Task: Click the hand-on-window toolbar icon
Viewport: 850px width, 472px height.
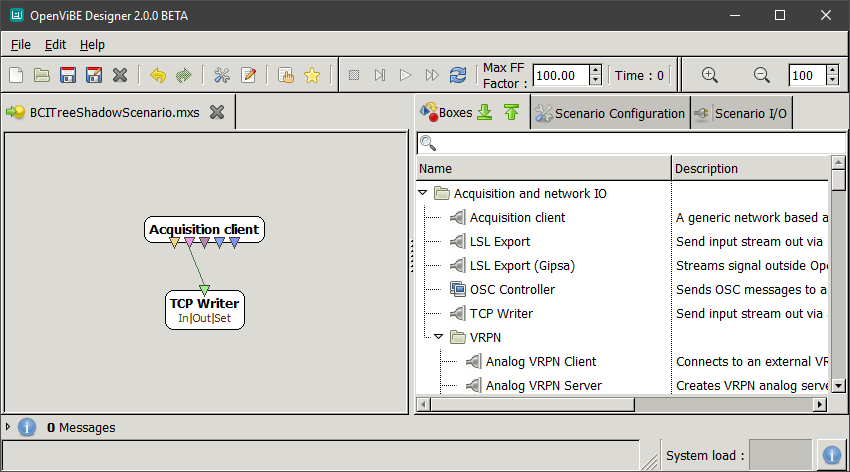Action: pos(286,75)
